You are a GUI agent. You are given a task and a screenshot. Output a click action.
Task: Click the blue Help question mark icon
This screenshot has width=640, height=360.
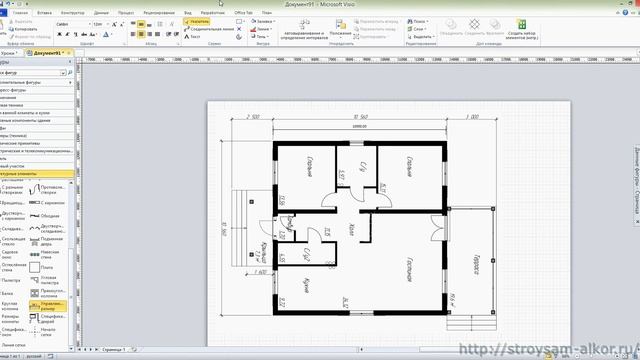tap(625, 13)
